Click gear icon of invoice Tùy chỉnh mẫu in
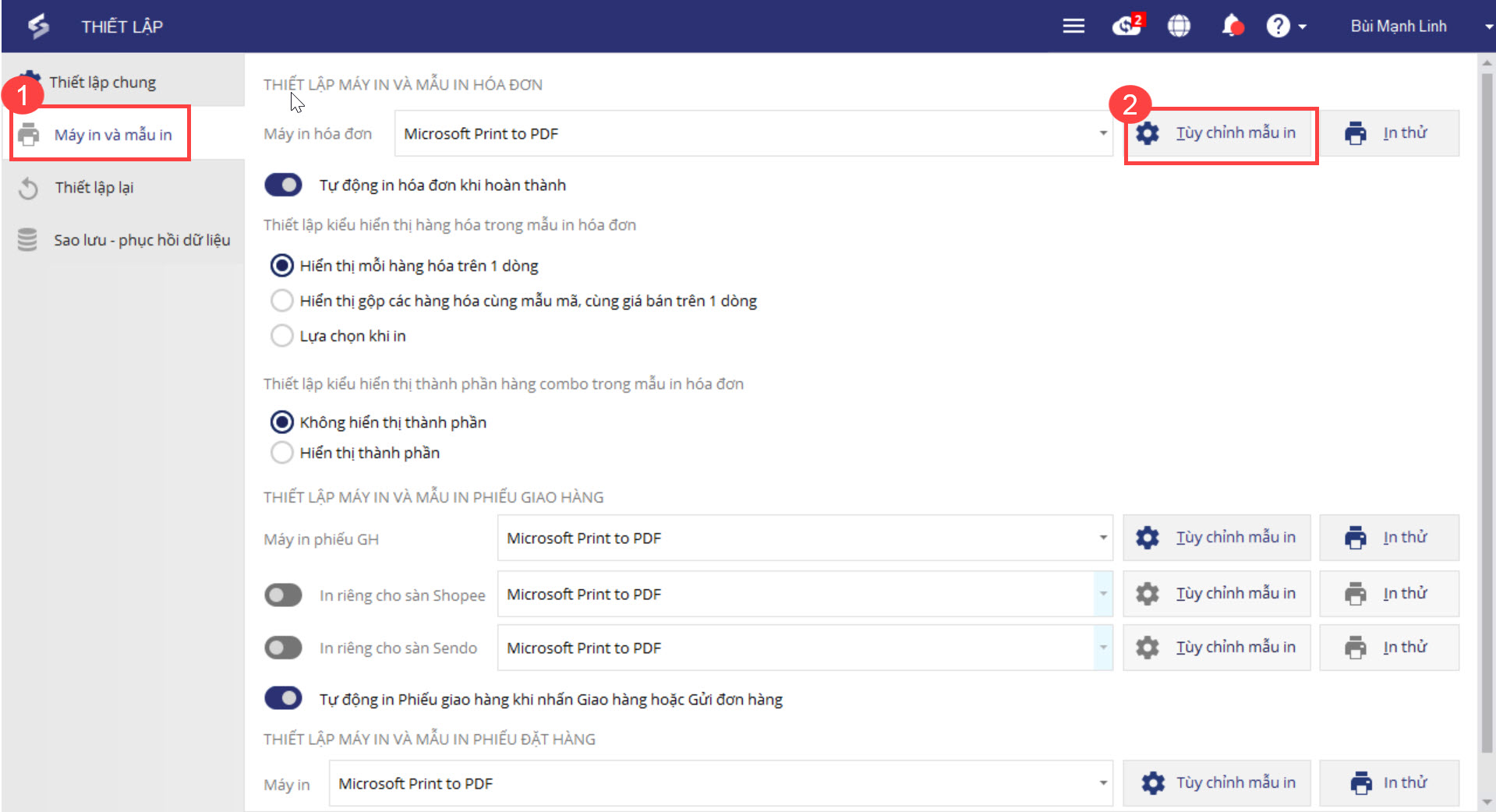Screen dimensions: 1496x812 [1147, 133]
